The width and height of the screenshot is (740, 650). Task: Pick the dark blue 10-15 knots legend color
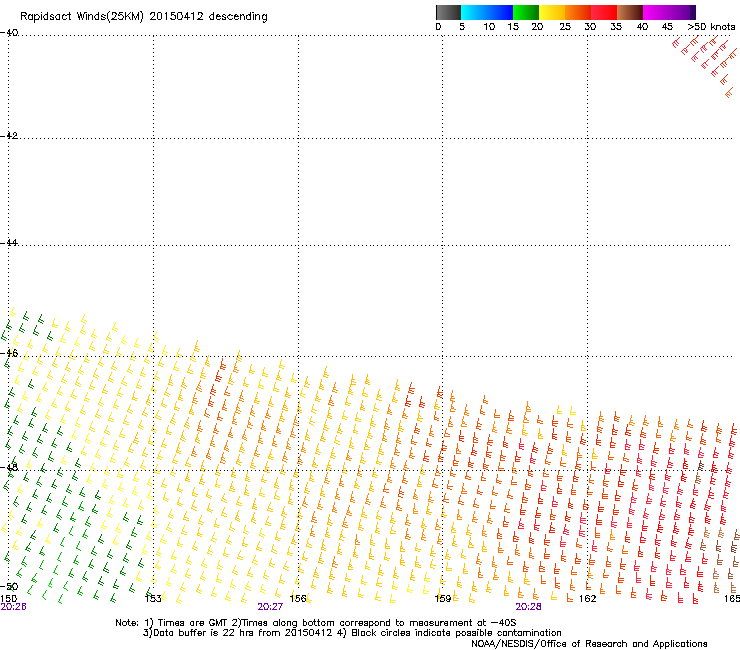[500, 12]
